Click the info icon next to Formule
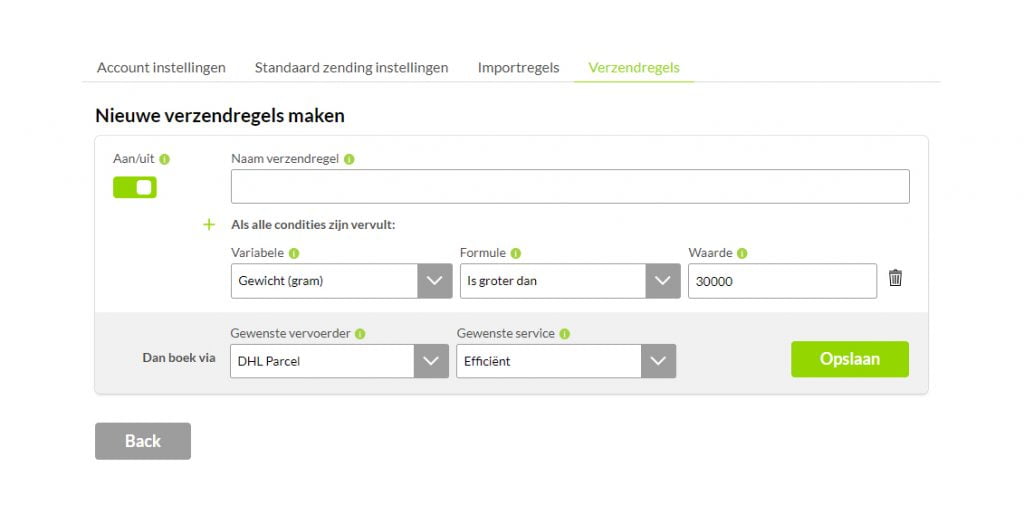1024x524 pixels. (516, 254)
